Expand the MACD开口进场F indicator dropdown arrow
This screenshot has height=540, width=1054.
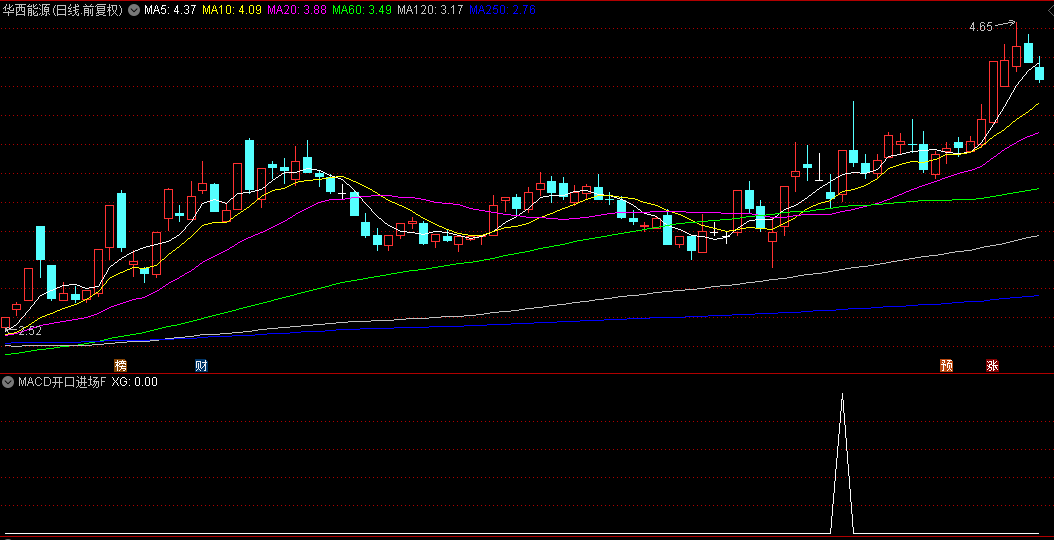[x=8, y=382]
